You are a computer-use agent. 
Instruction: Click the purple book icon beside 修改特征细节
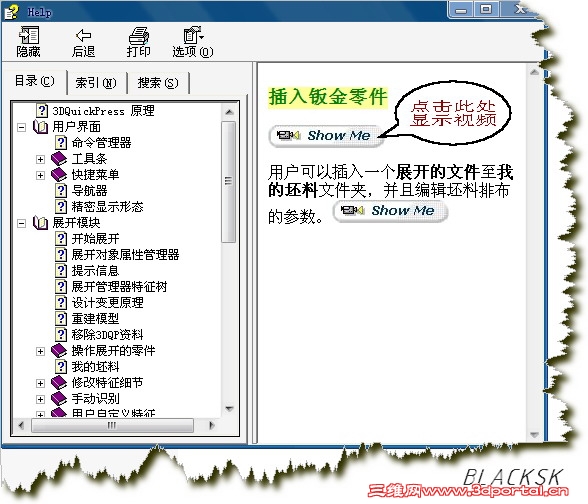pyautogui.click(x=59, y=383)
